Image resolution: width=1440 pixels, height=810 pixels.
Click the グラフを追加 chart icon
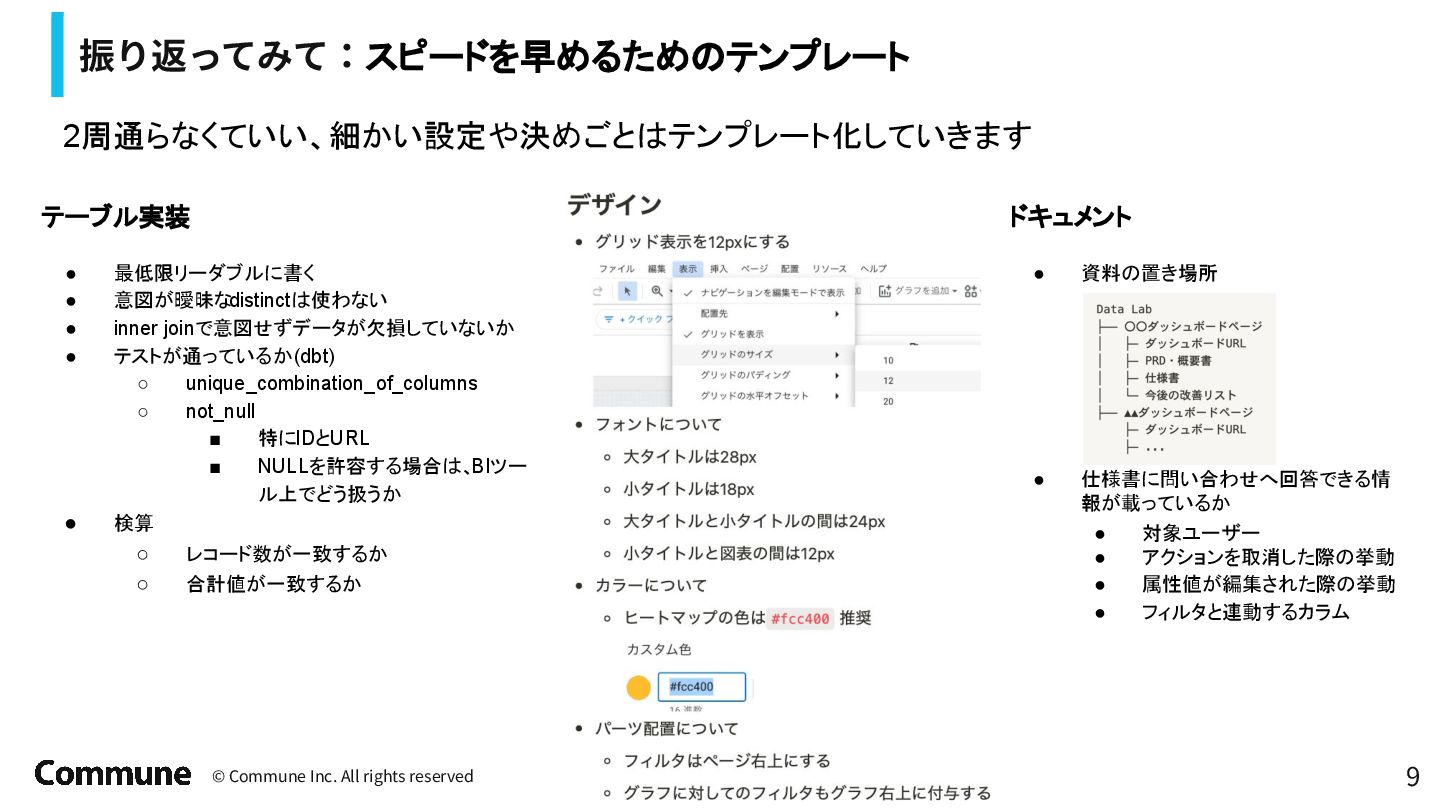coord(885,291)
